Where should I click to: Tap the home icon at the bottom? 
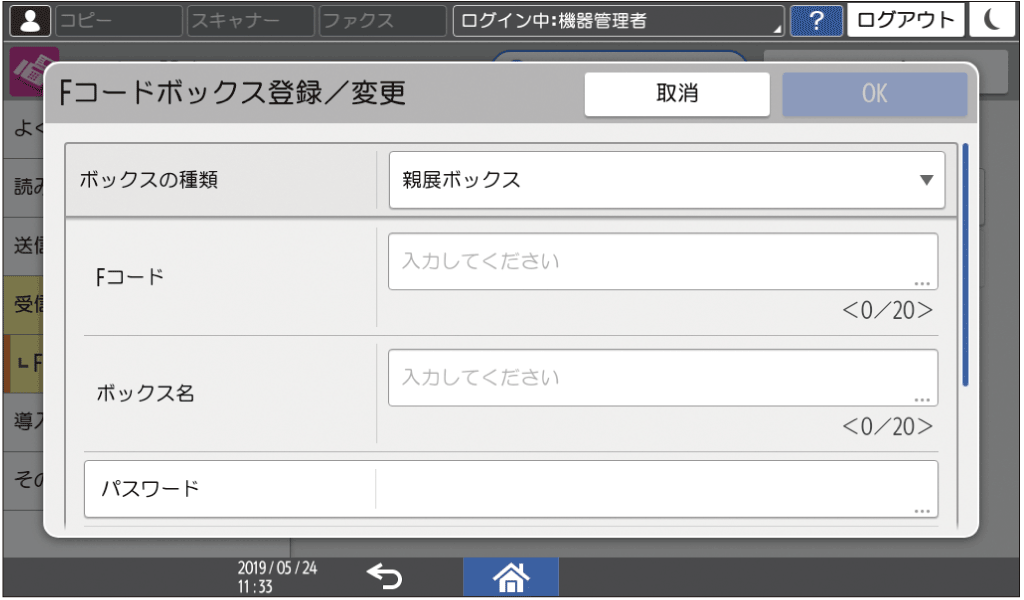click(x=510, y=576)
